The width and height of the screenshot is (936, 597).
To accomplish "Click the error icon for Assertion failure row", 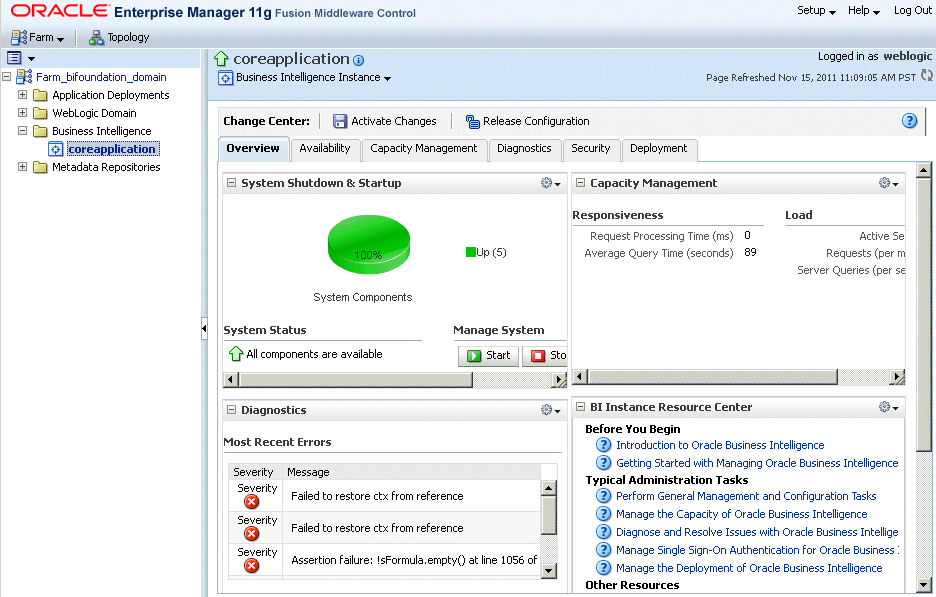I will click(252, 566).
